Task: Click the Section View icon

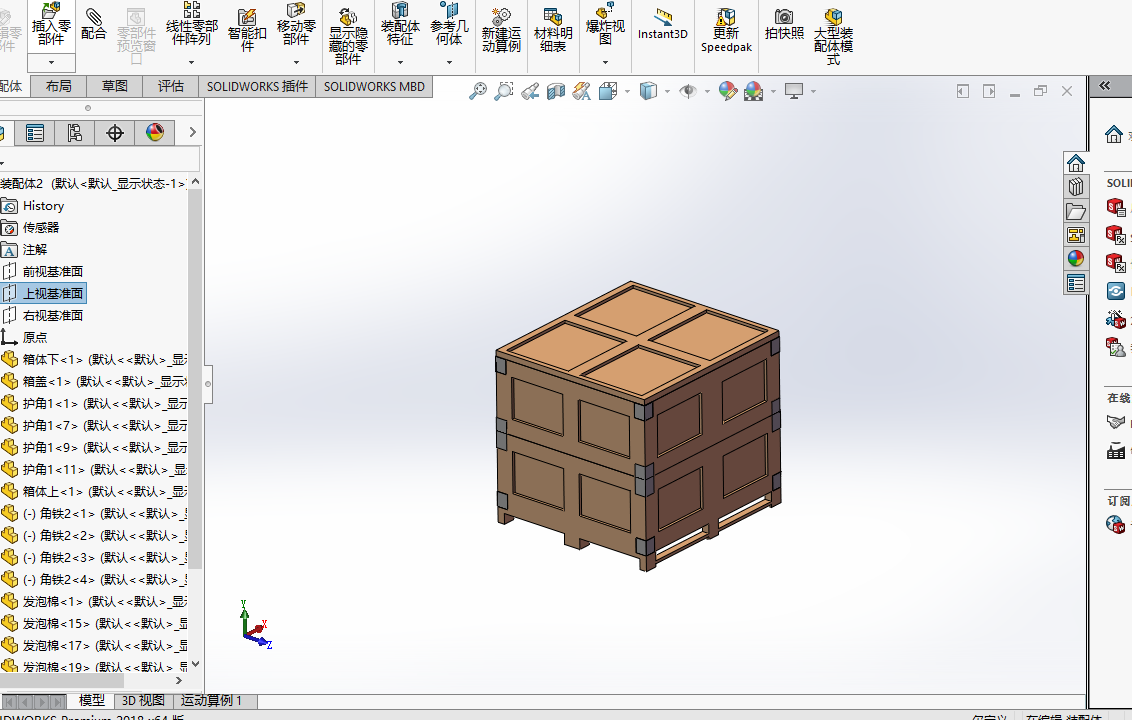Action: coord(555,91)
